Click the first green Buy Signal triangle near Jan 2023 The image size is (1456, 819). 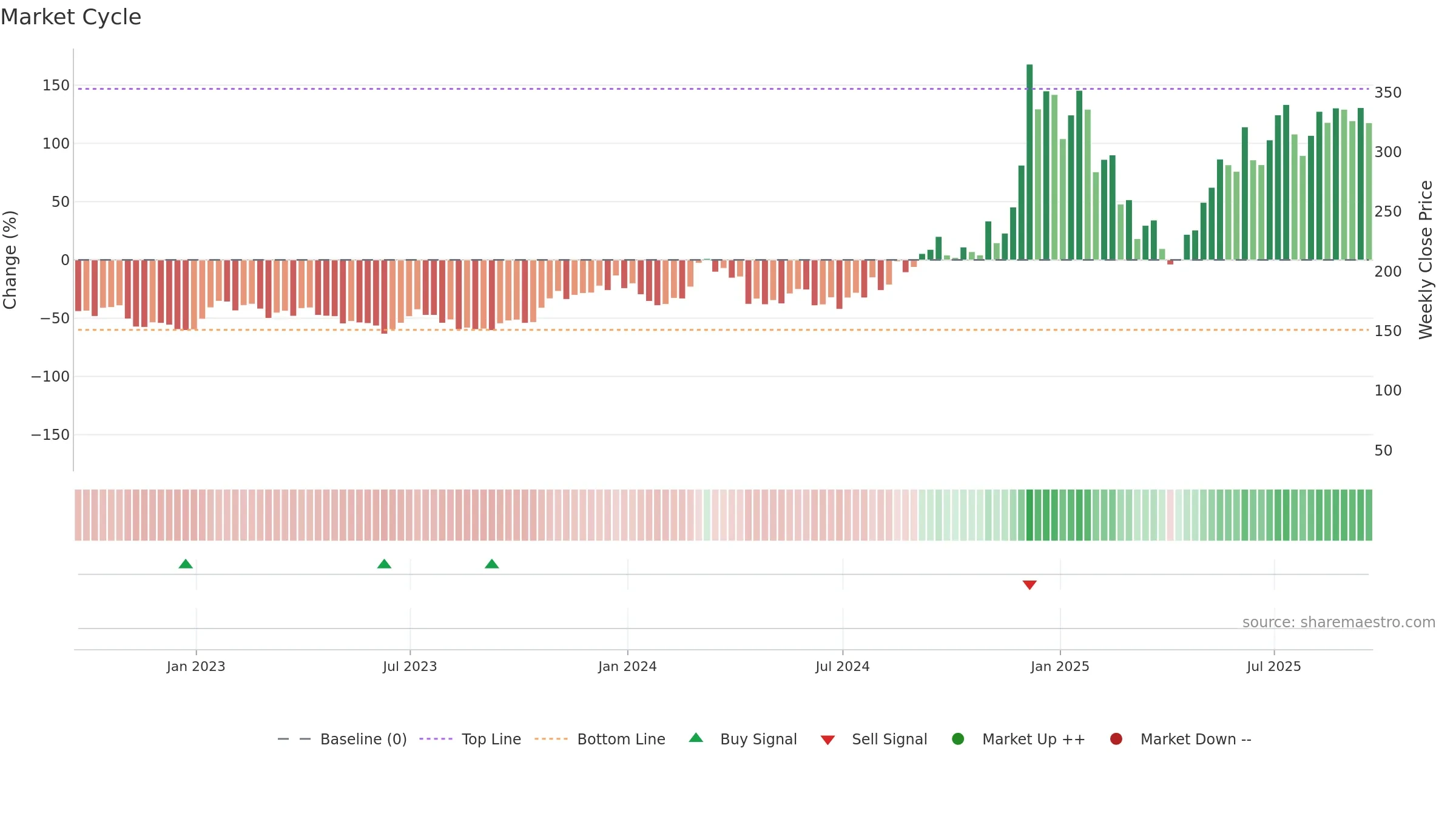pyautogui.click(x=186, y=564)
